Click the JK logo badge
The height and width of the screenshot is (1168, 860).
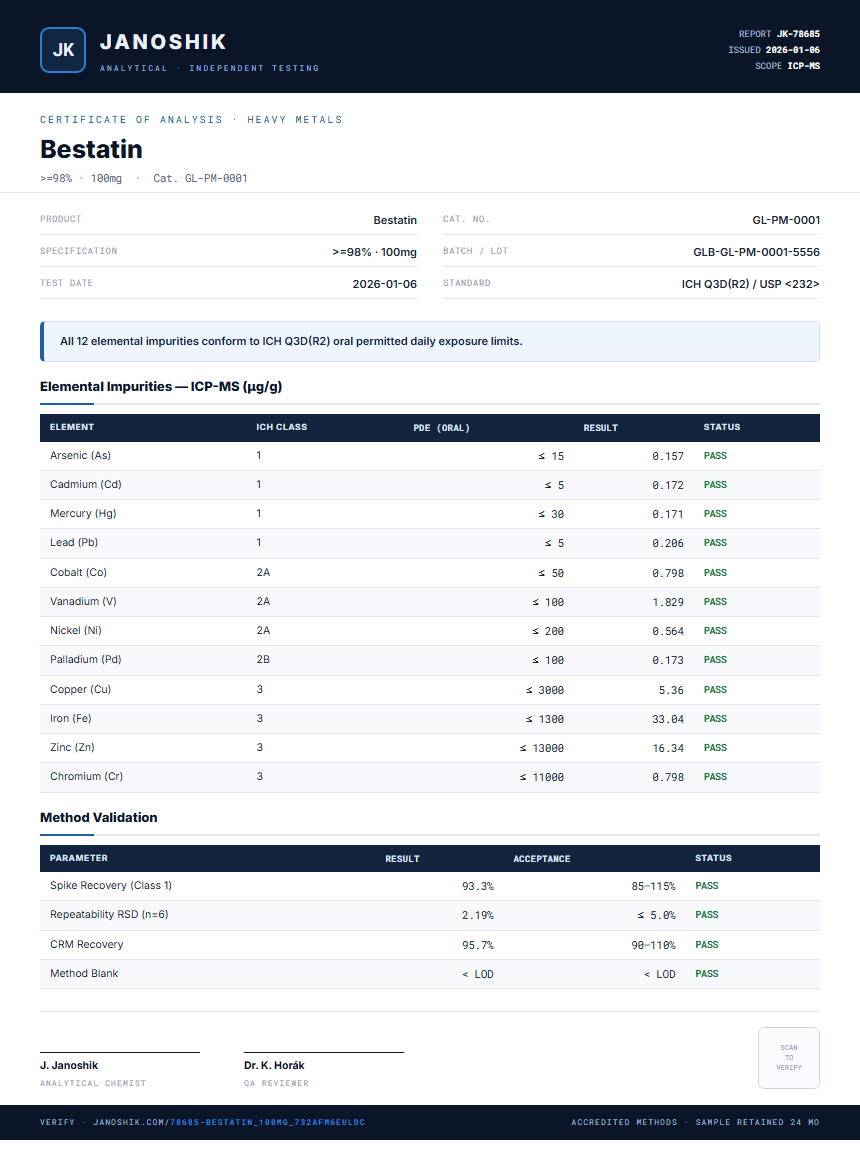coord(63,50)
